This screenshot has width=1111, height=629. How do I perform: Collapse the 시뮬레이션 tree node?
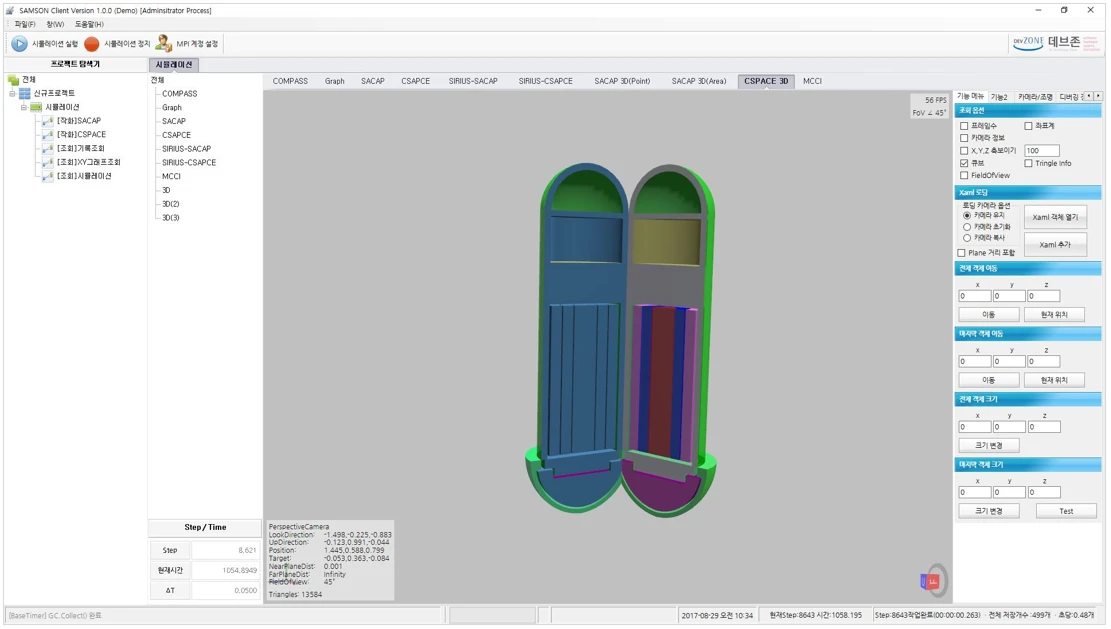(23, 107)
